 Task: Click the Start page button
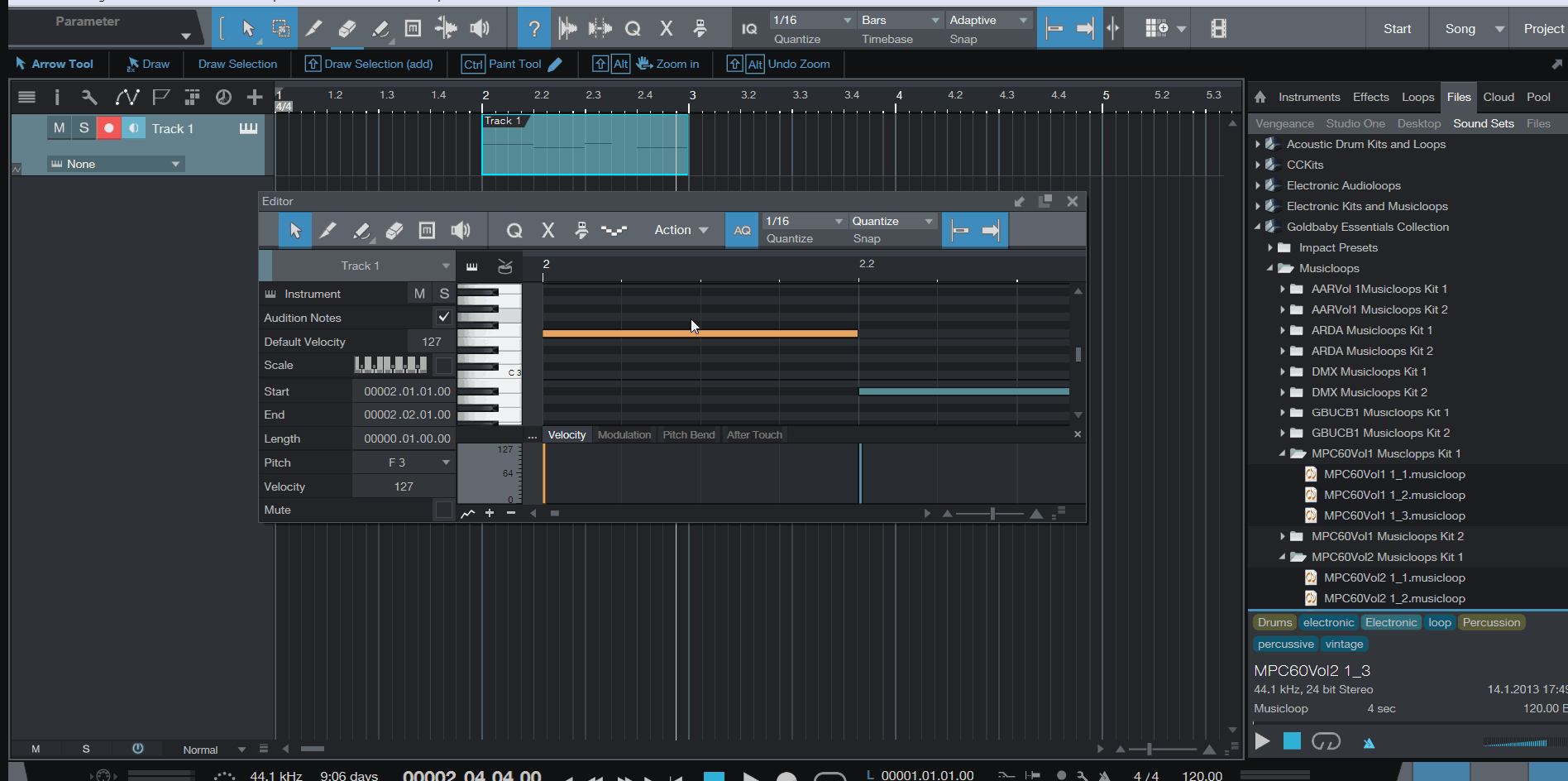click(1397, 29)
